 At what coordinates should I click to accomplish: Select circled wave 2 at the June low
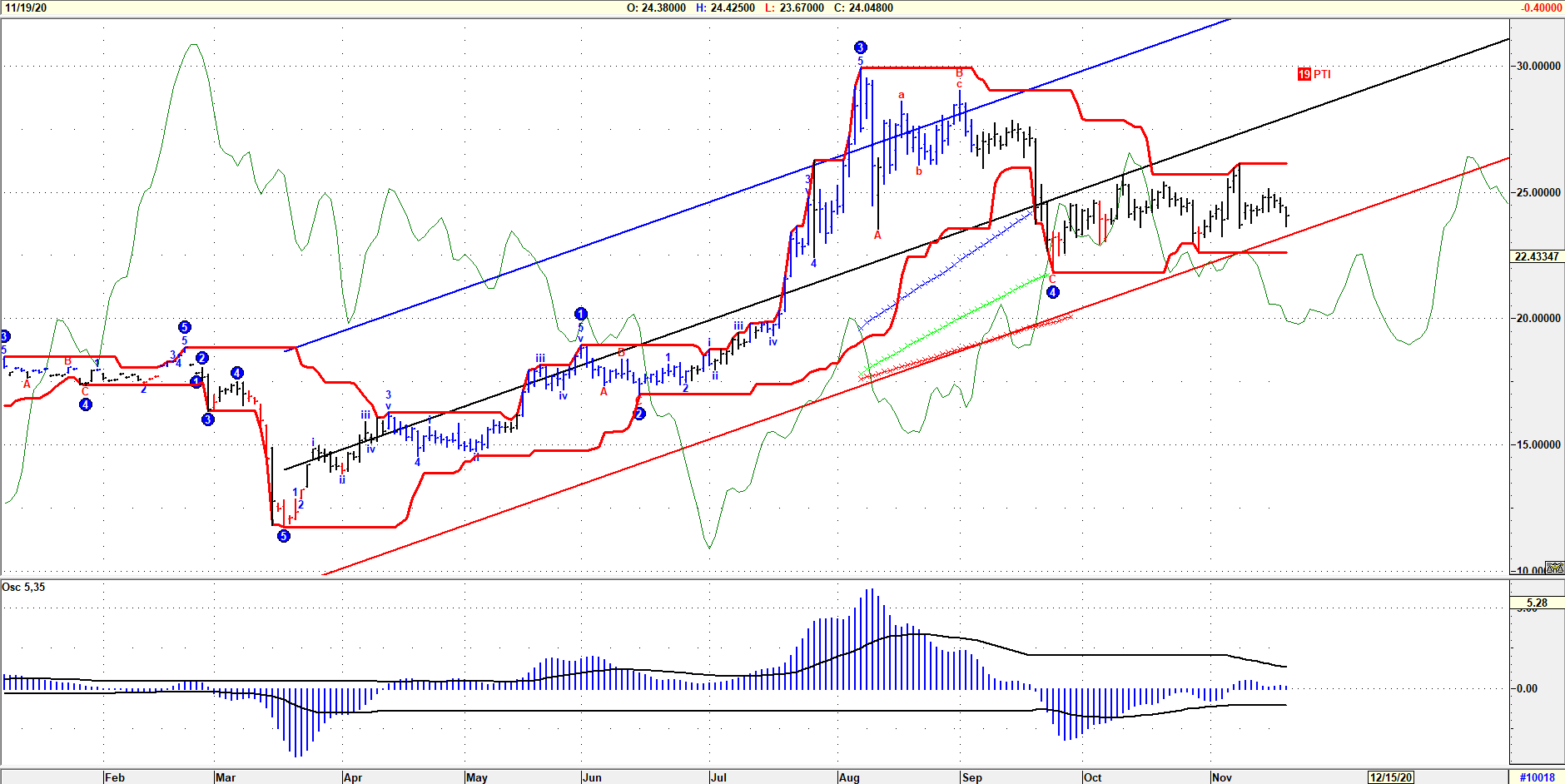click(639, 414)
